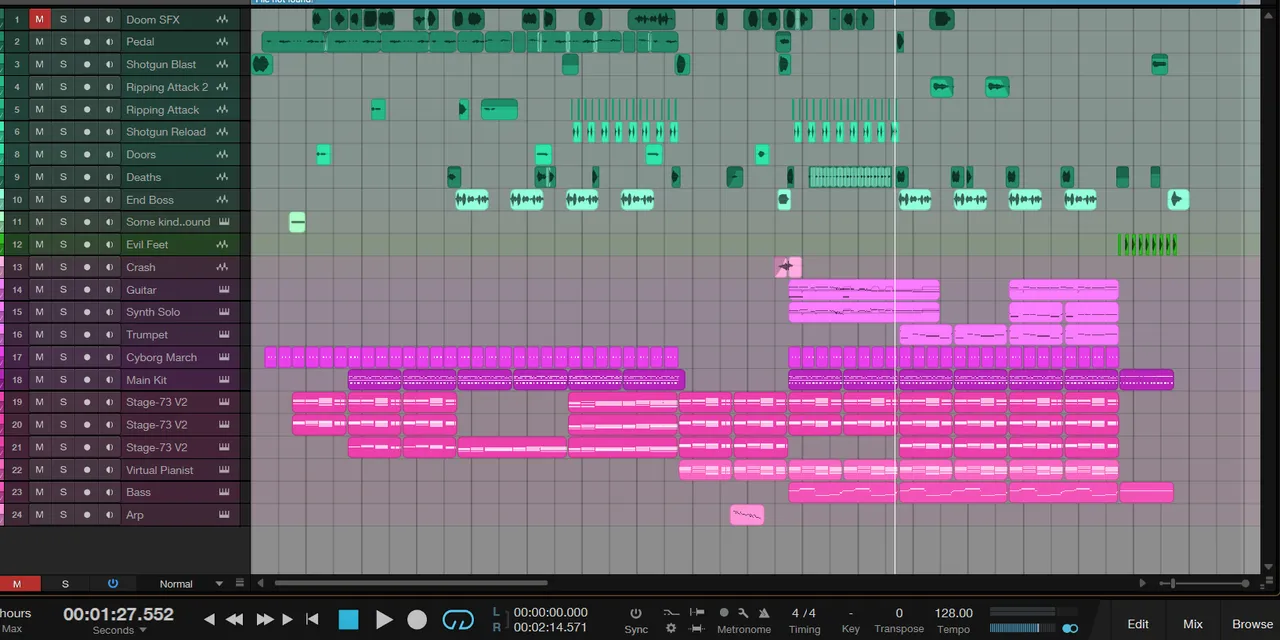Screen dimensions: 1280x640
Task: Toggle monitor on the Bass track
Action: (110, 492)
